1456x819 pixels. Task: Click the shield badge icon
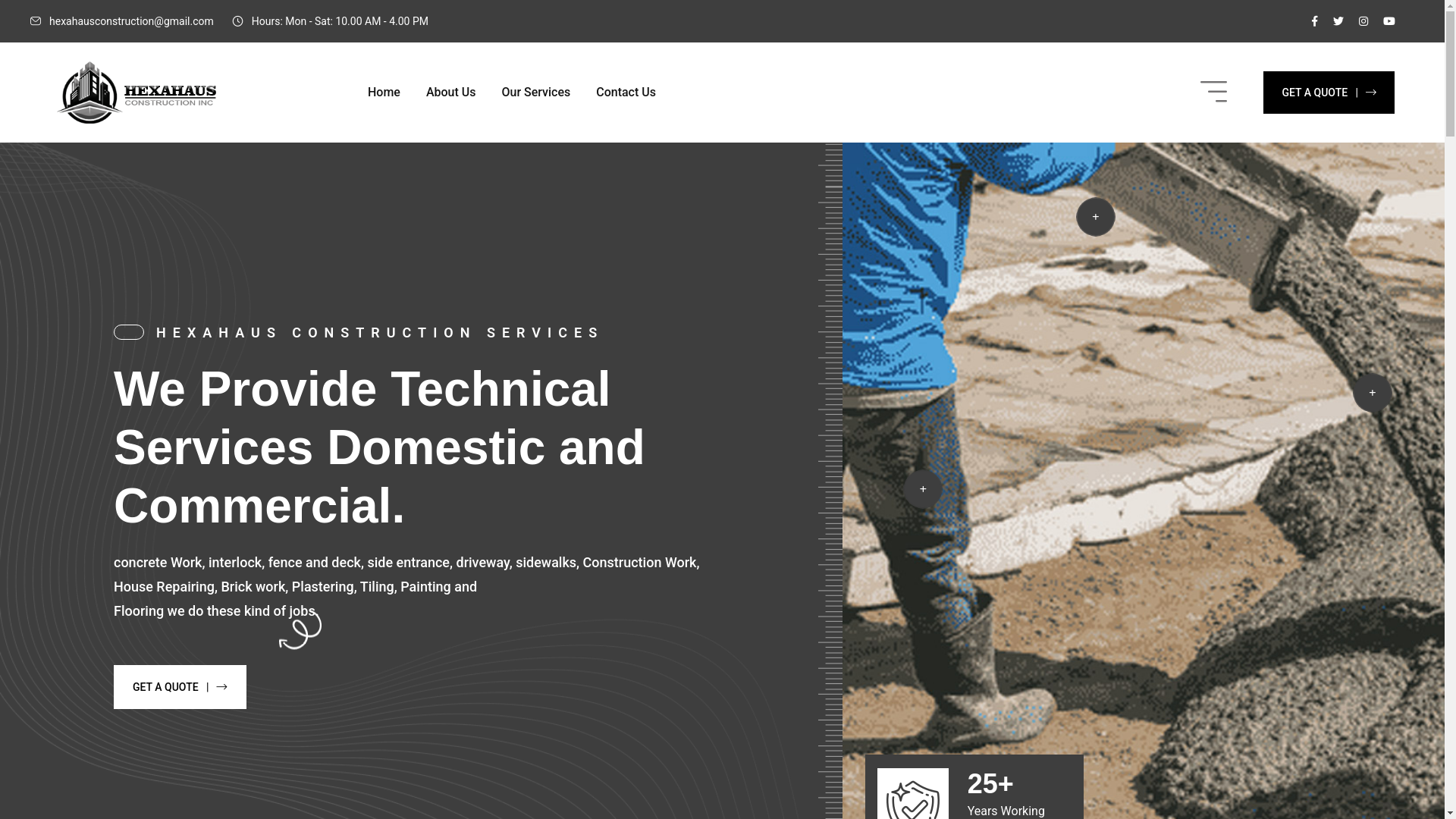point(913,794)
